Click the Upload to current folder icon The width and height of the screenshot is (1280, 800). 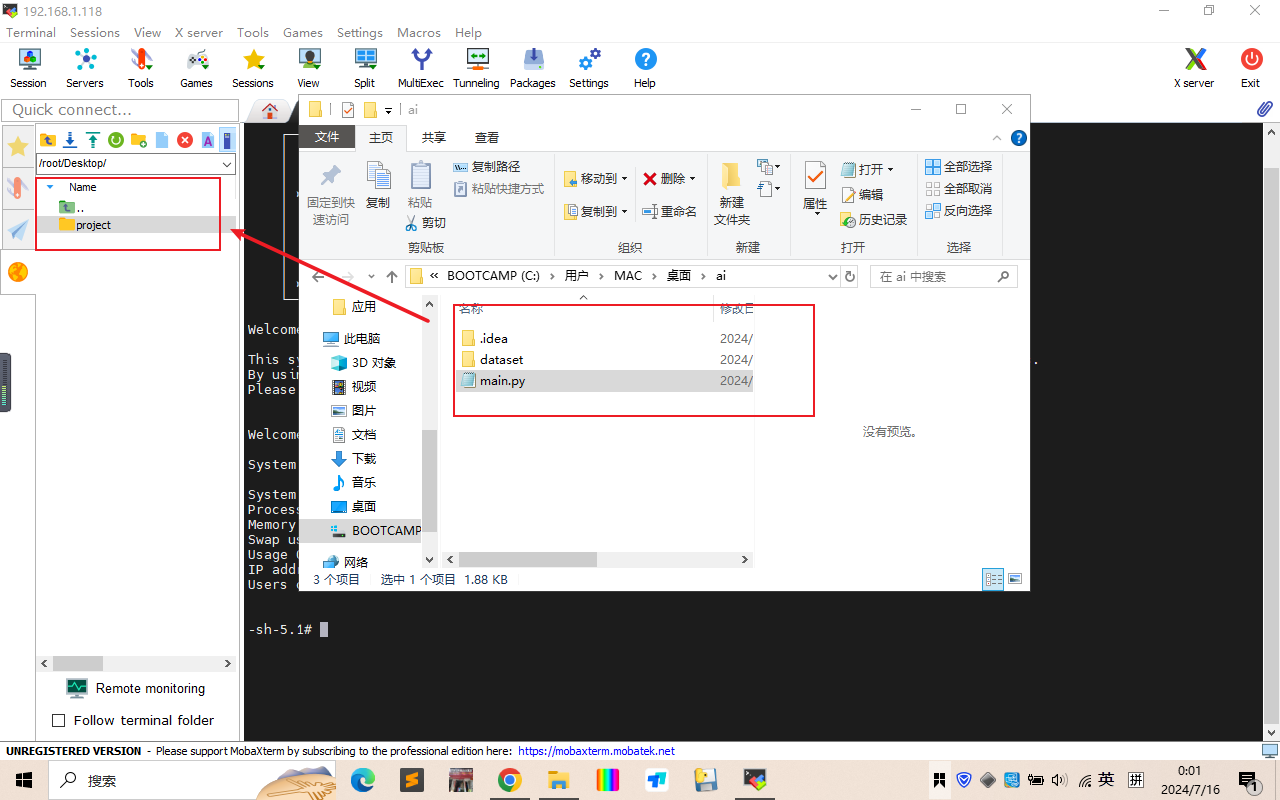pyautogui.click(x=93, y=140)
